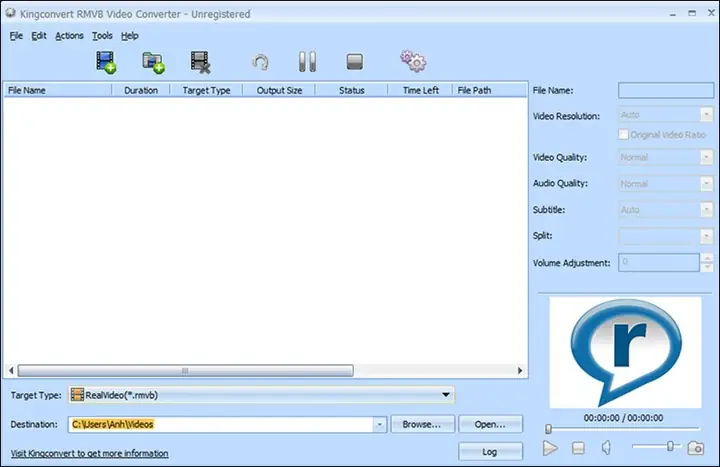Image resolution: width=720 pixels, height=467 pixels.
Task: Expand the Audio Quality dropdown
Action: point(706,184)
